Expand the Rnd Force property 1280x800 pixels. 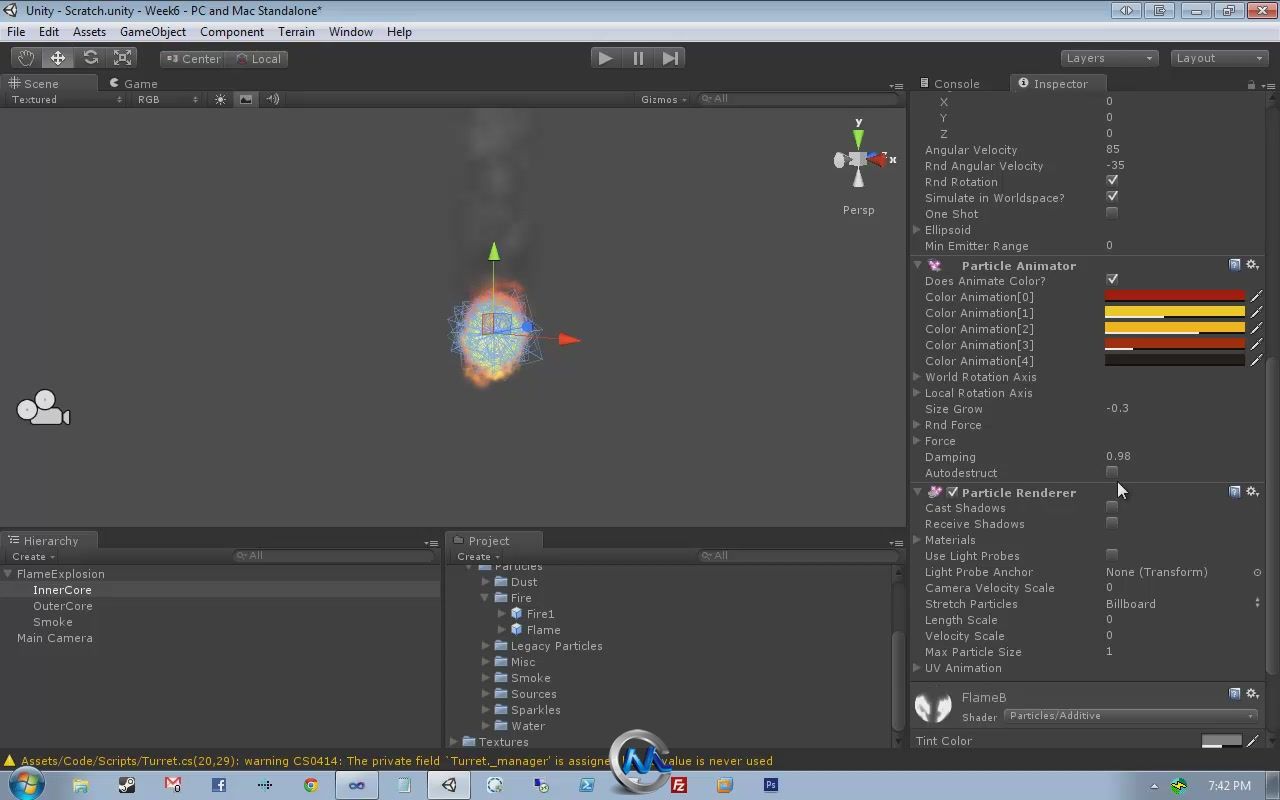(917, 425)
